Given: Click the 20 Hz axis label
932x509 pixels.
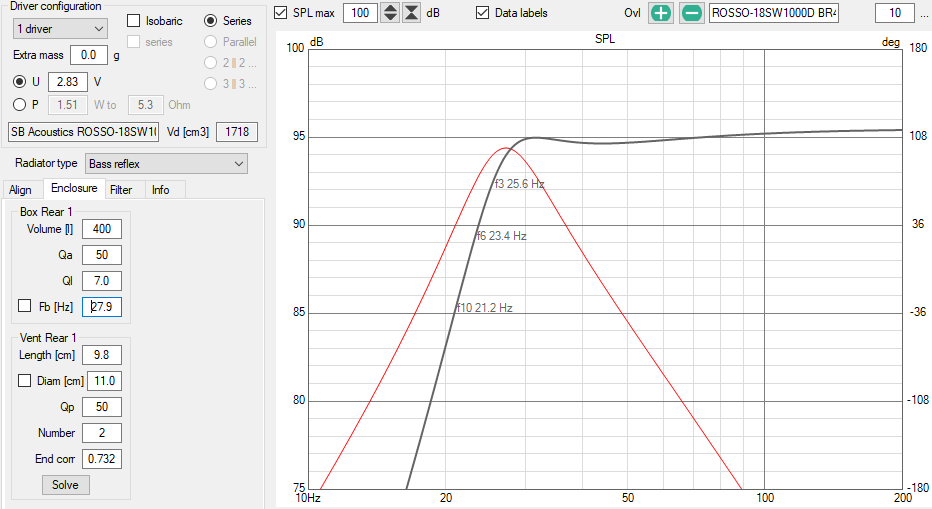Looking at the screenshot, I should pyautogui.click(x=446, y=498).
